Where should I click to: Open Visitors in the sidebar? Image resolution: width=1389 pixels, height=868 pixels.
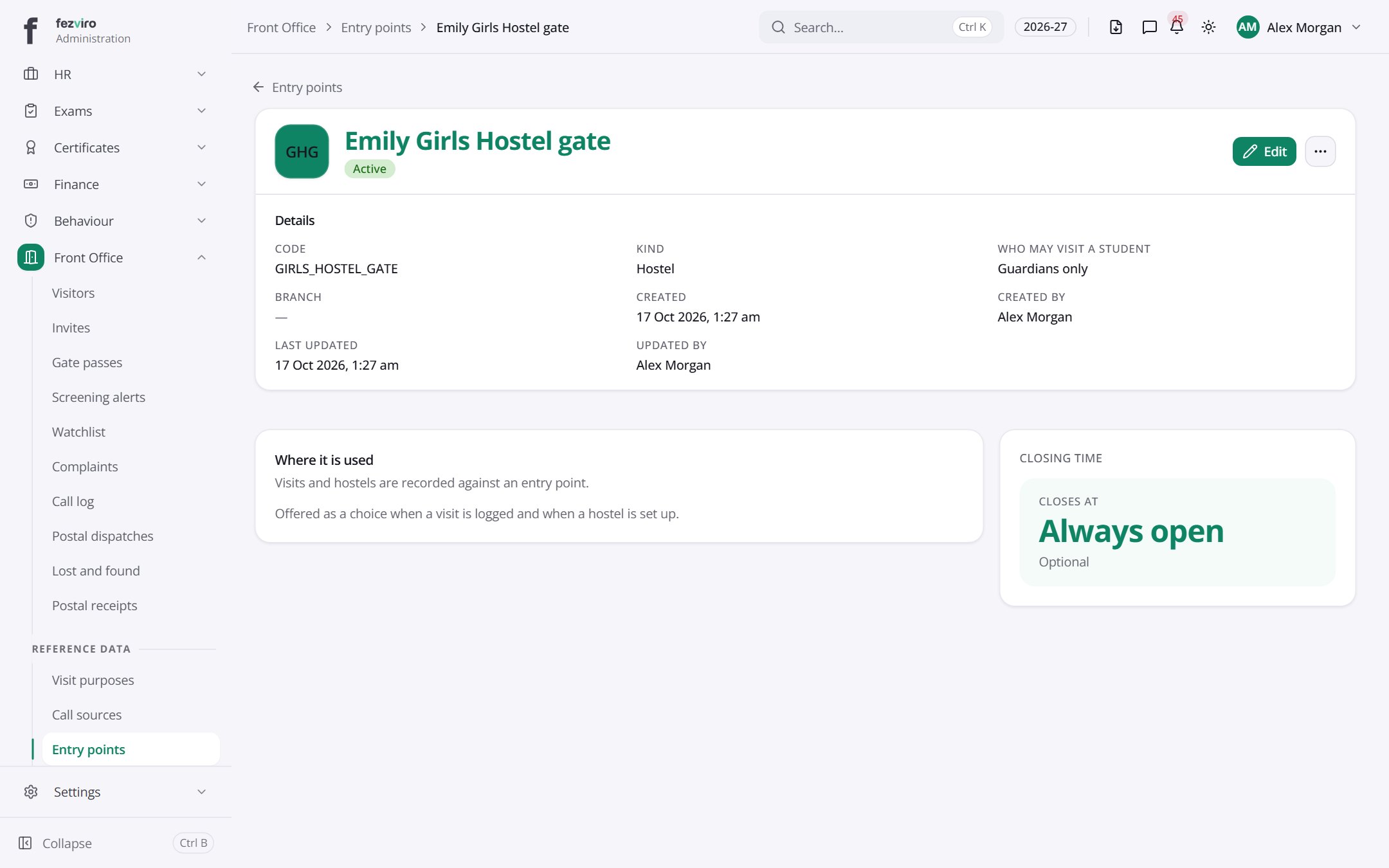73,293
